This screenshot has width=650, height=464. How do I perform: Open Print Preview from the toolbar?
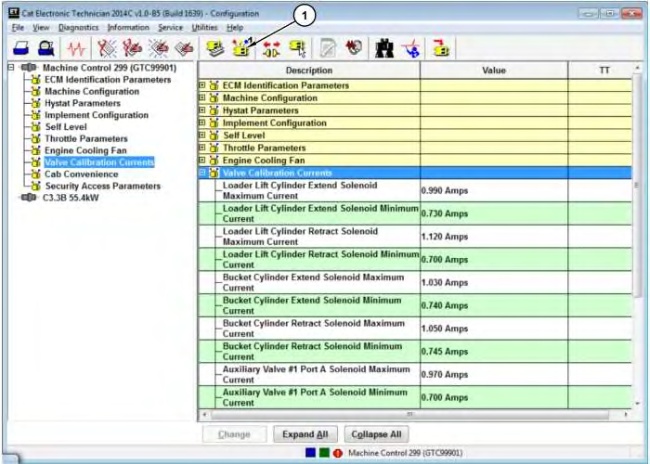pos(46,49)
